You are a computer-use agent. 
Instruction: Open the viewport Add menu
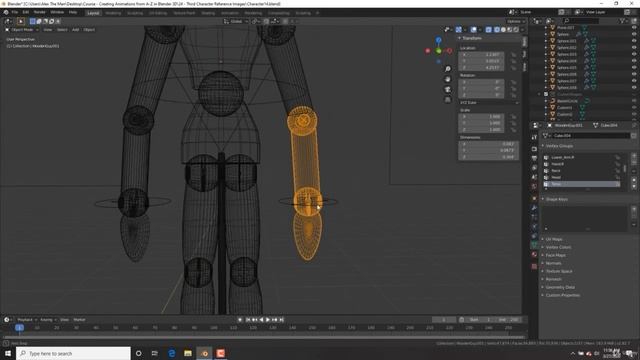click(76, 30)
